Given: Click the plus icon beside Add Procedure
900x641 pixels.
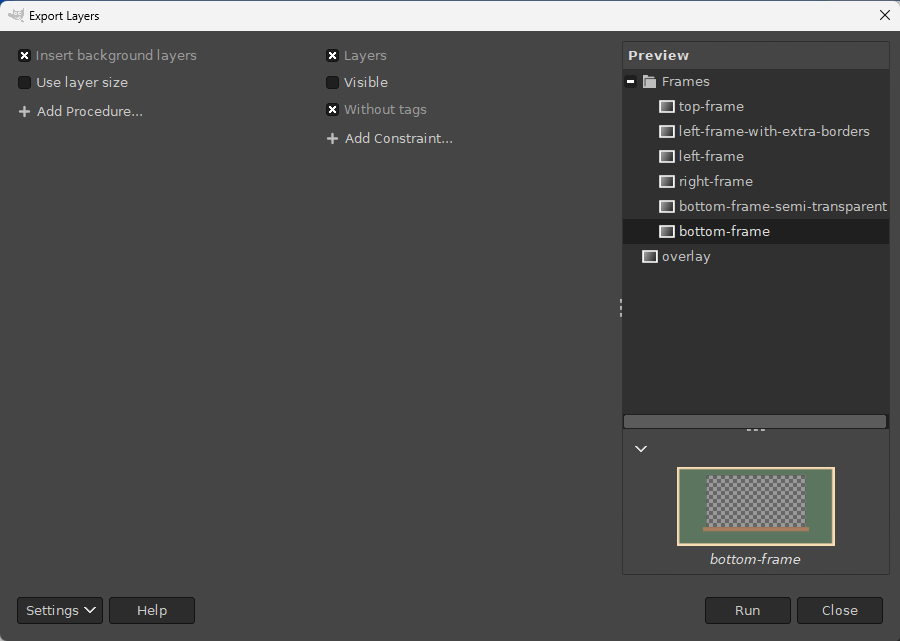Looking at the screenshot, I should (x=24, y=112).
